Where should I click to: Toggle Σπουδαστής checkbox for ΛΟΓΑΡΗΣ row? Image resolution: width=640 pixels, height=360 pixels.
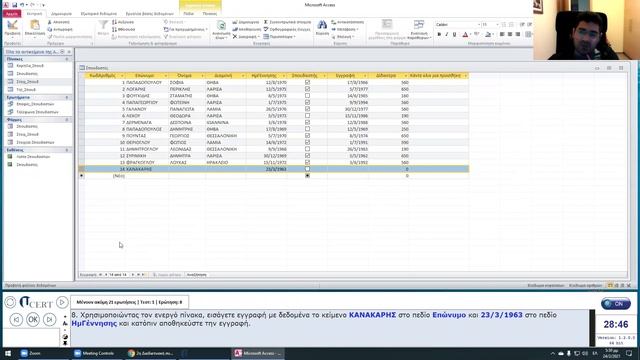[307, 89]
